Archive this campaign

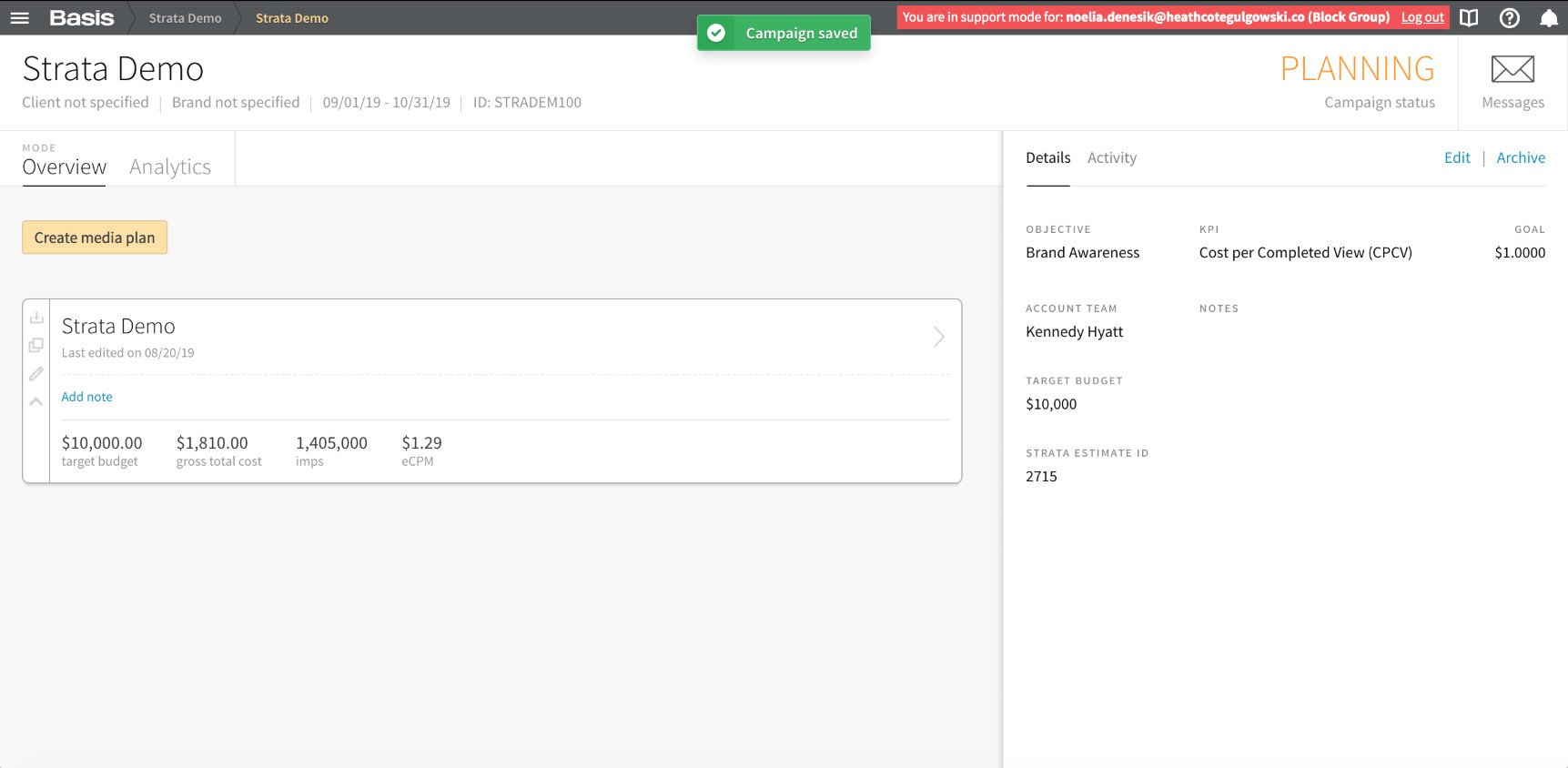click(1521, 157)
